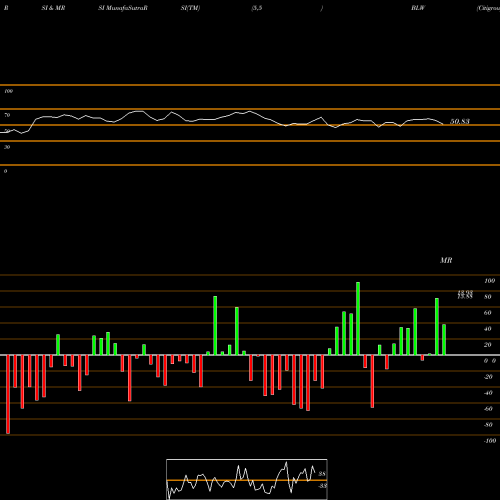
Task: Click the 30 label on RSI axis
Action: [7, 147]
